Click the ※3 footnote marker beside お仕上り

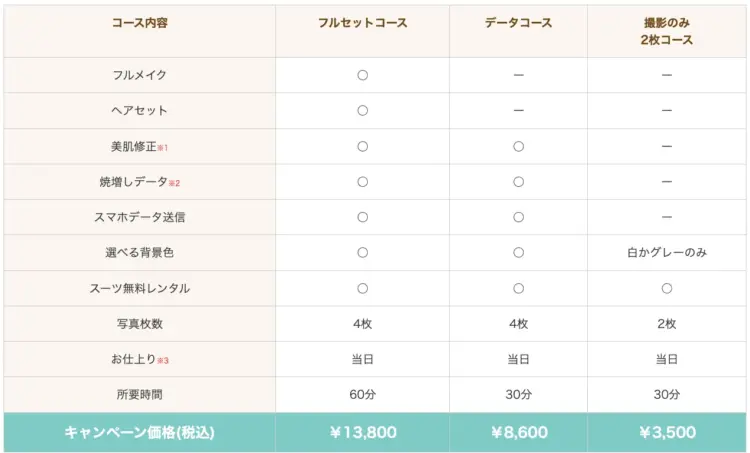coord(163,360)
